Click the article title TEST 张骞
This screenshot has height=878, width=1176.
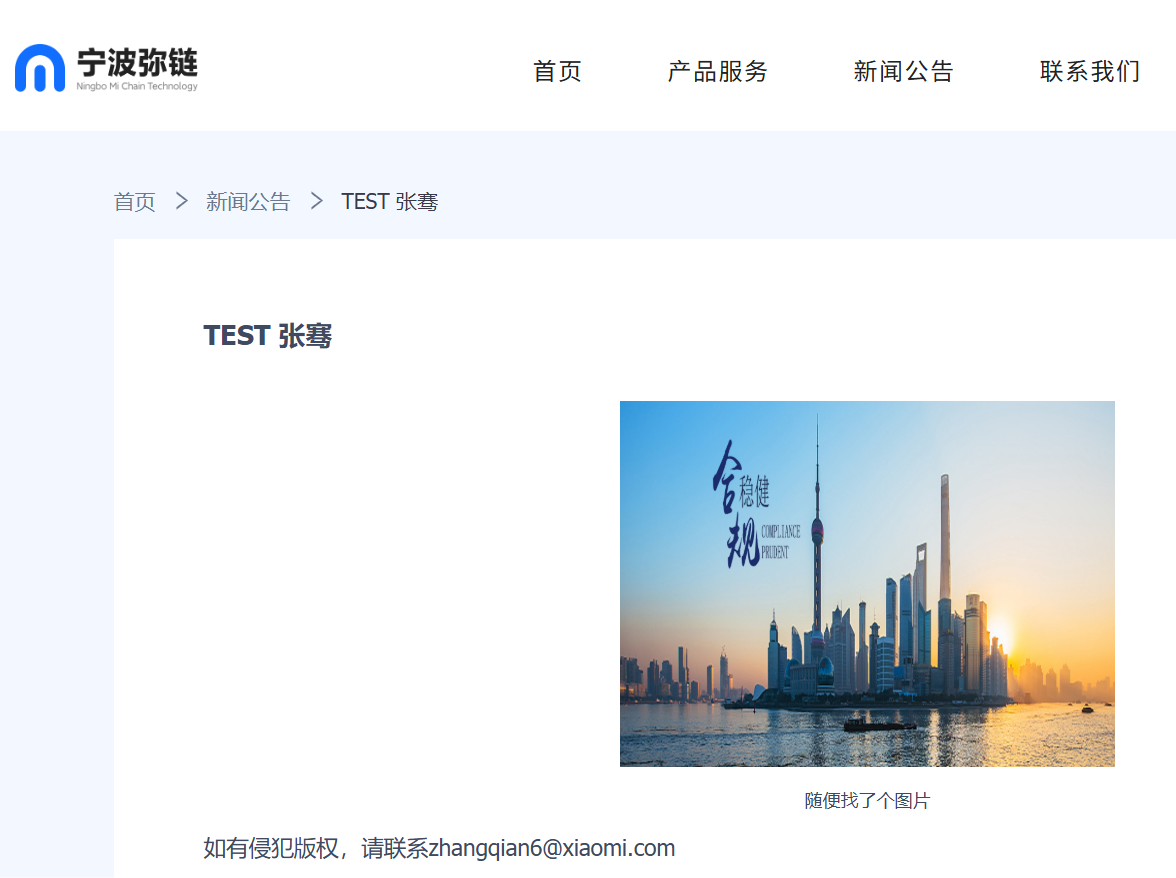[x=268, y=335]
